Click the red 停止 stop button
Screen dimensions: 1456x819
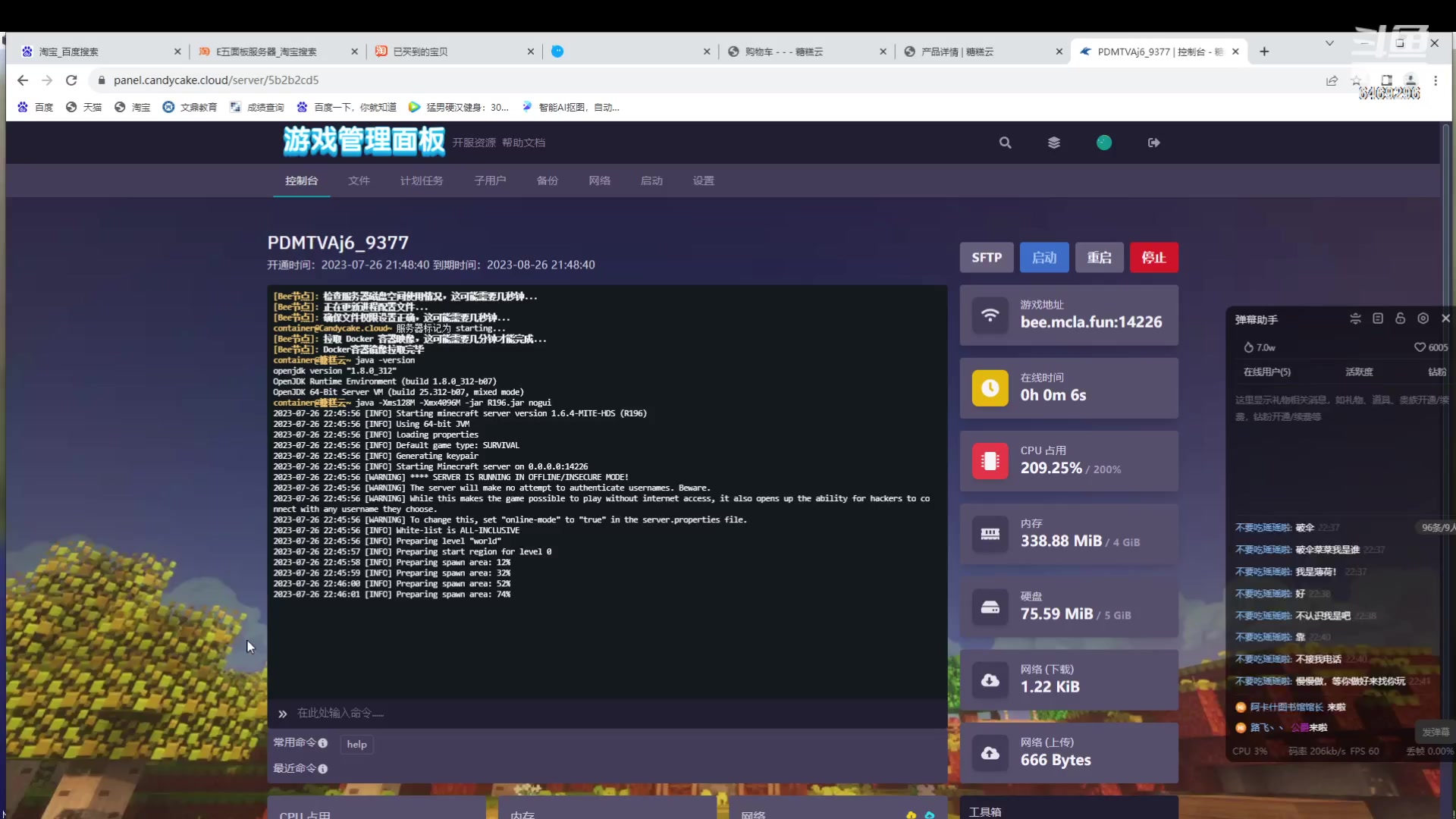[x=1153, y=258]
